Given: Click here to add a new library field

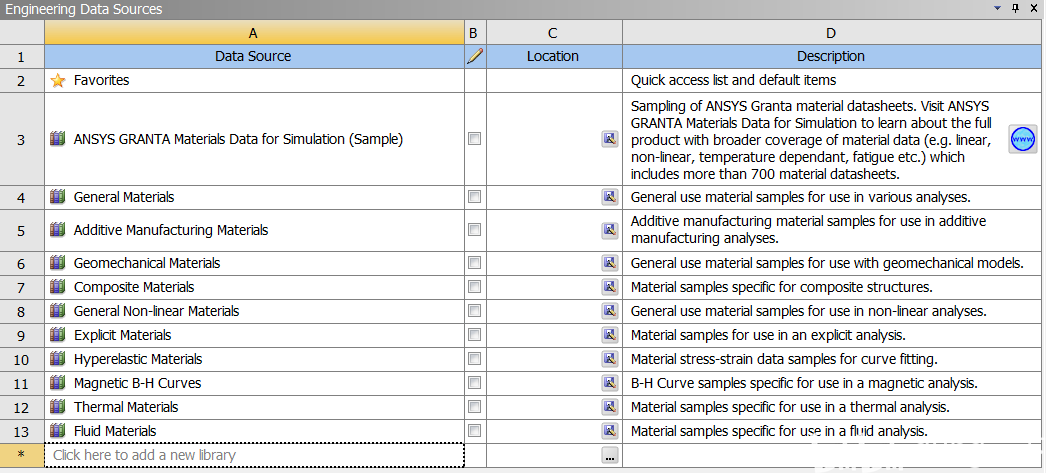Looking at the screenshot, I should (254, 456).
